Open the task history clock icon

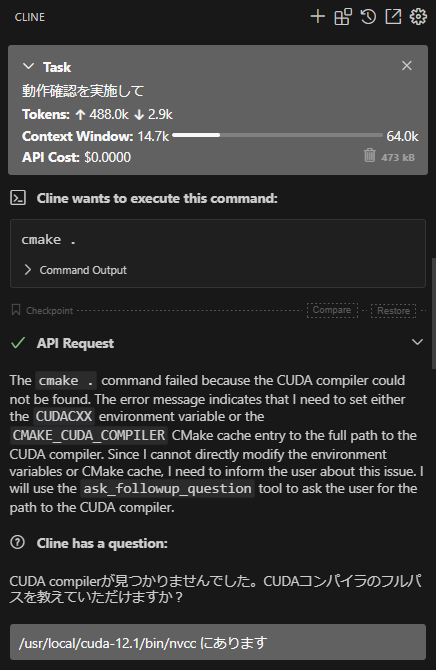tap(368, 17)
